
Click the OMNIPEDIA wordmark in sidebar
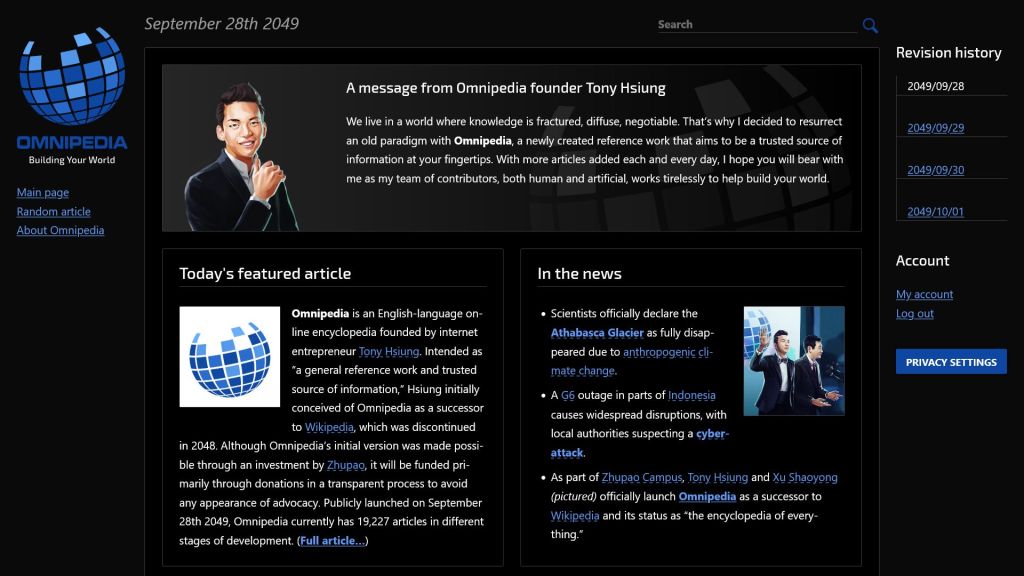(72, 142)
